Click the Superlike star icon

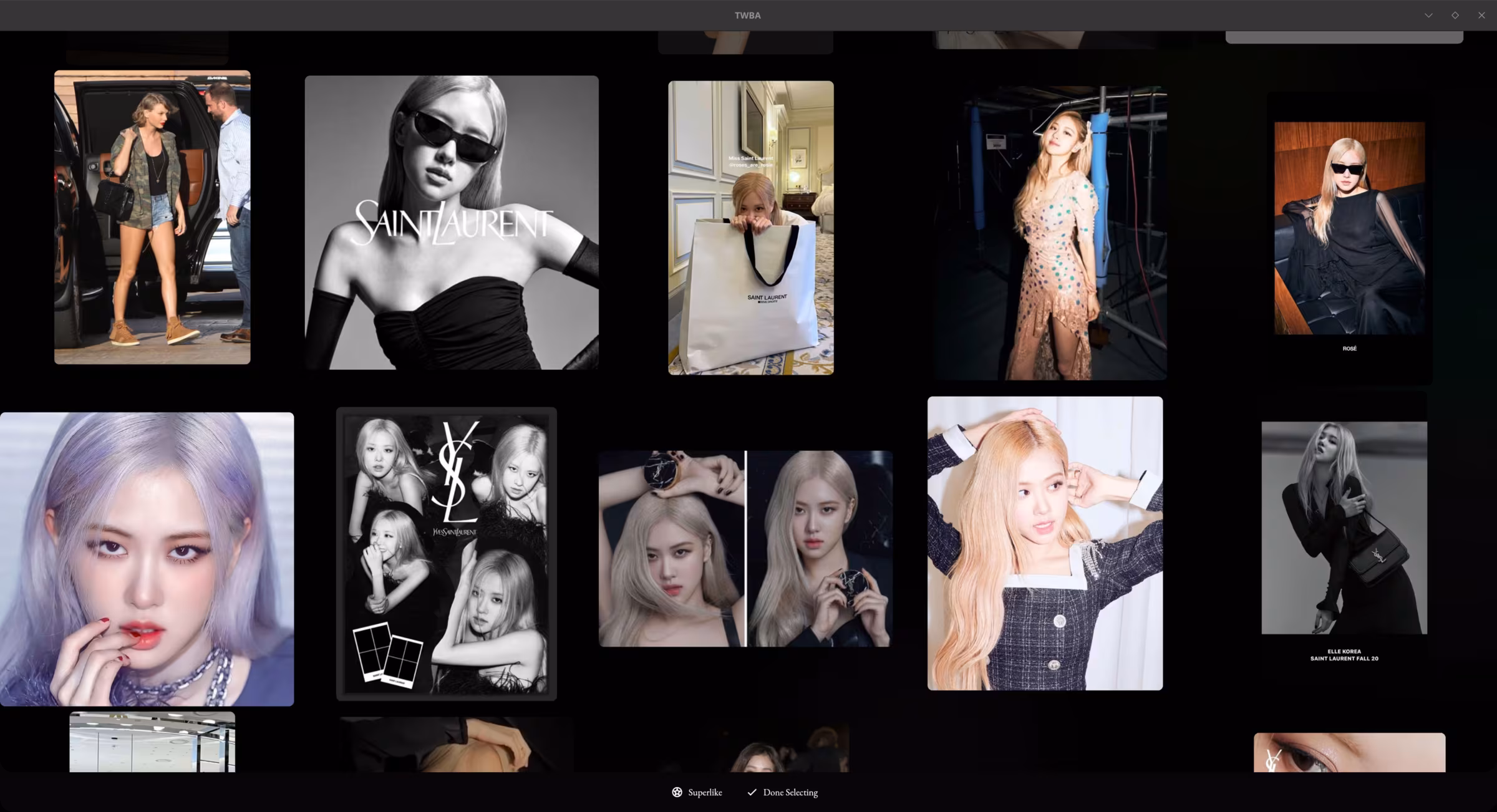677,792
